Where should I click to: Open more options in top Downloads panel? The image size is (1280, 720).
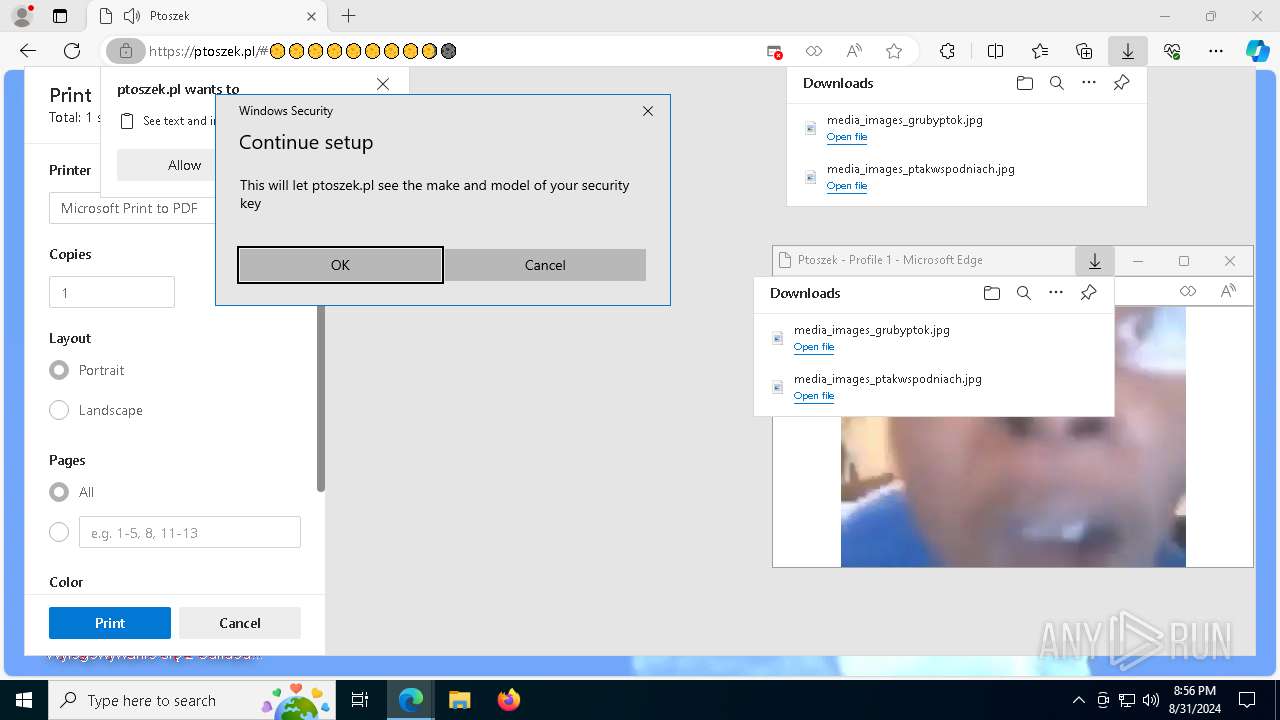(1089, 83)
